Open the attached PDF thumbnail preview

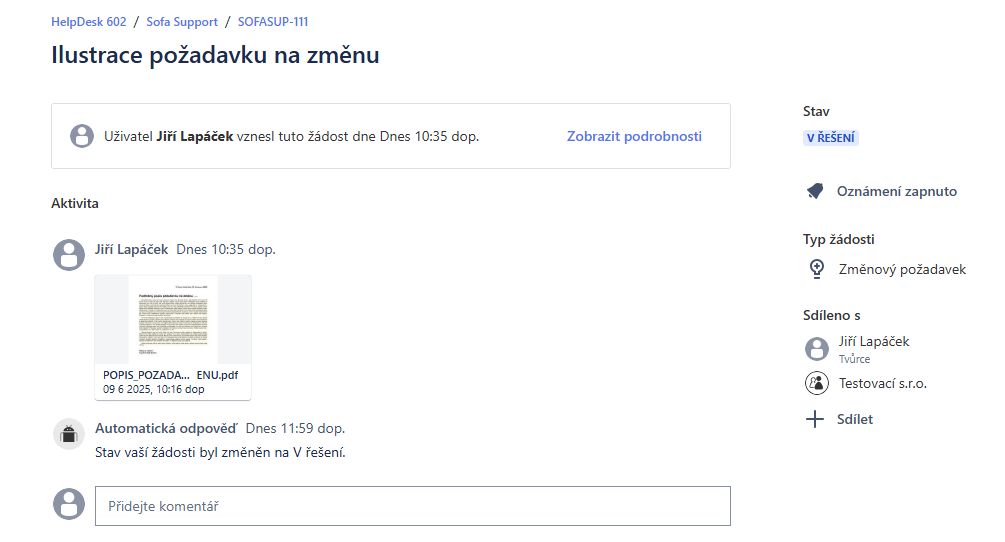173,319
